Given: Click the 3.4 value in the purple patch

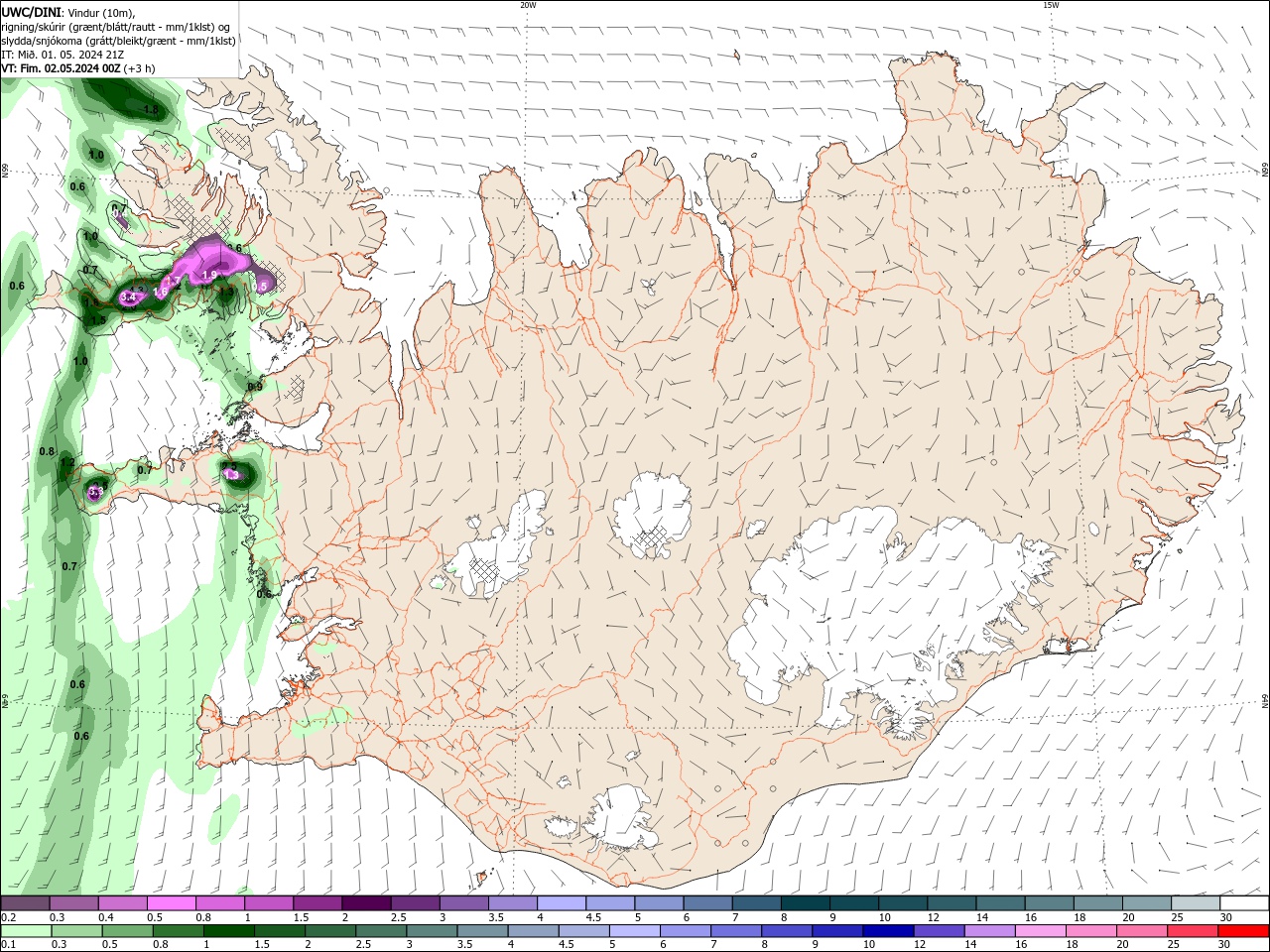Looking at the screenshot, I should point(127,297).
